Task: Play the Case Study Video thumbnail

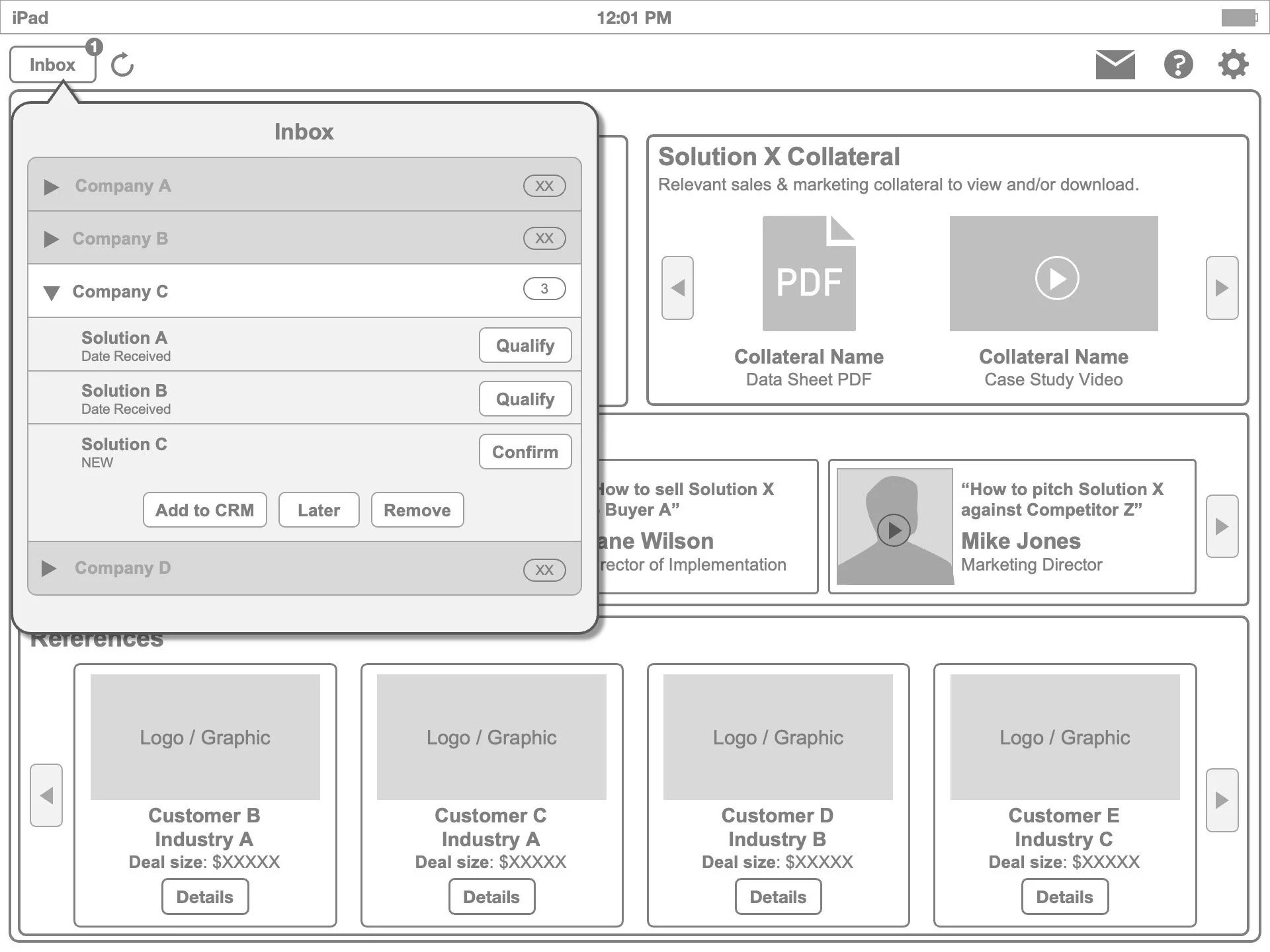Action: [1056, 278]
